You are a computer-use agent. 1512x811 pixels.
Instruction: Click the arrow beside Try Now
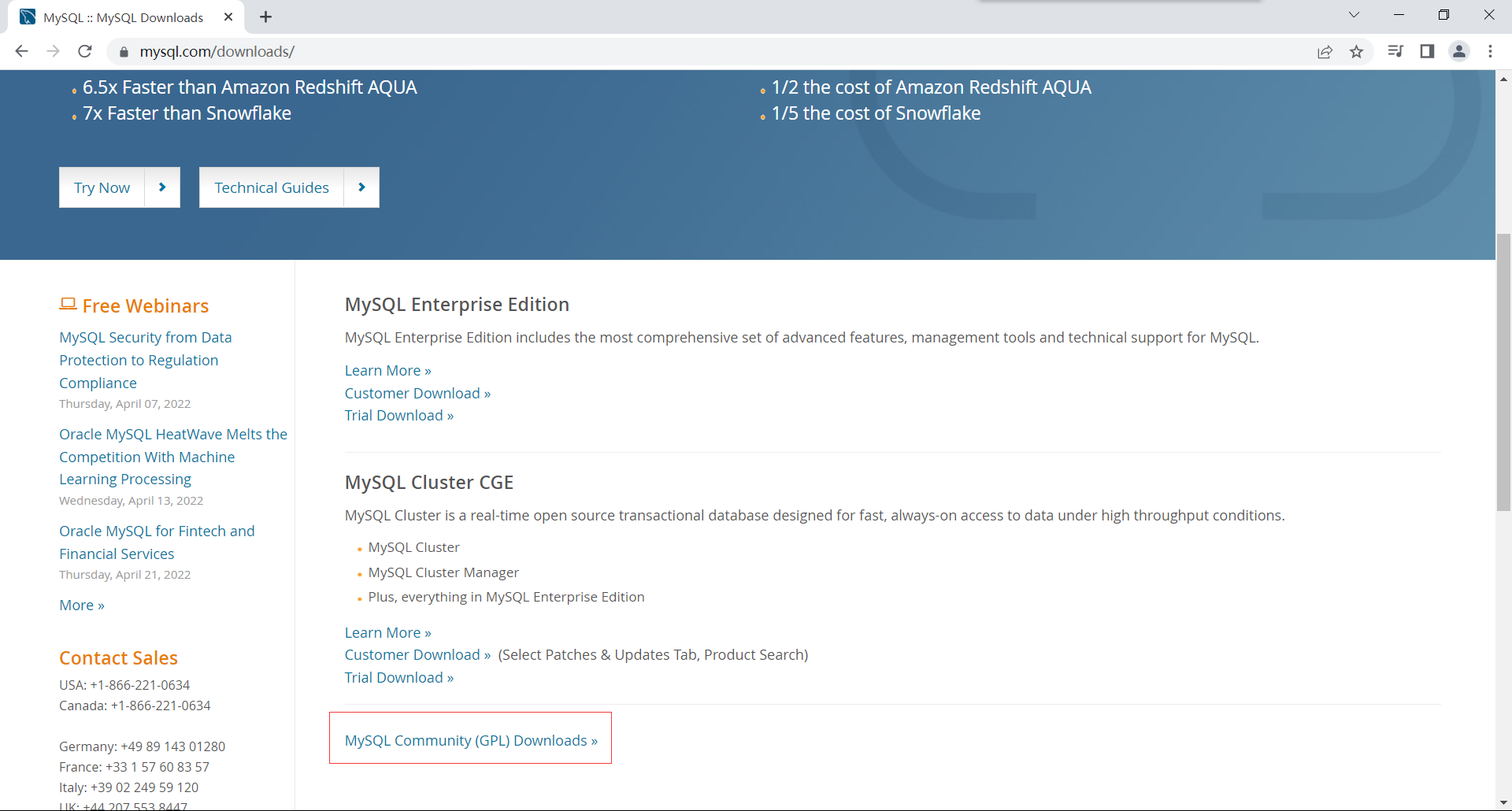coord(162,187)
